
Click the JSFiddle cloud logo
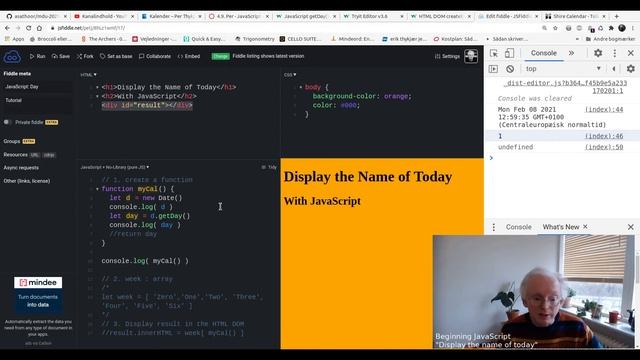coord(12,57)
